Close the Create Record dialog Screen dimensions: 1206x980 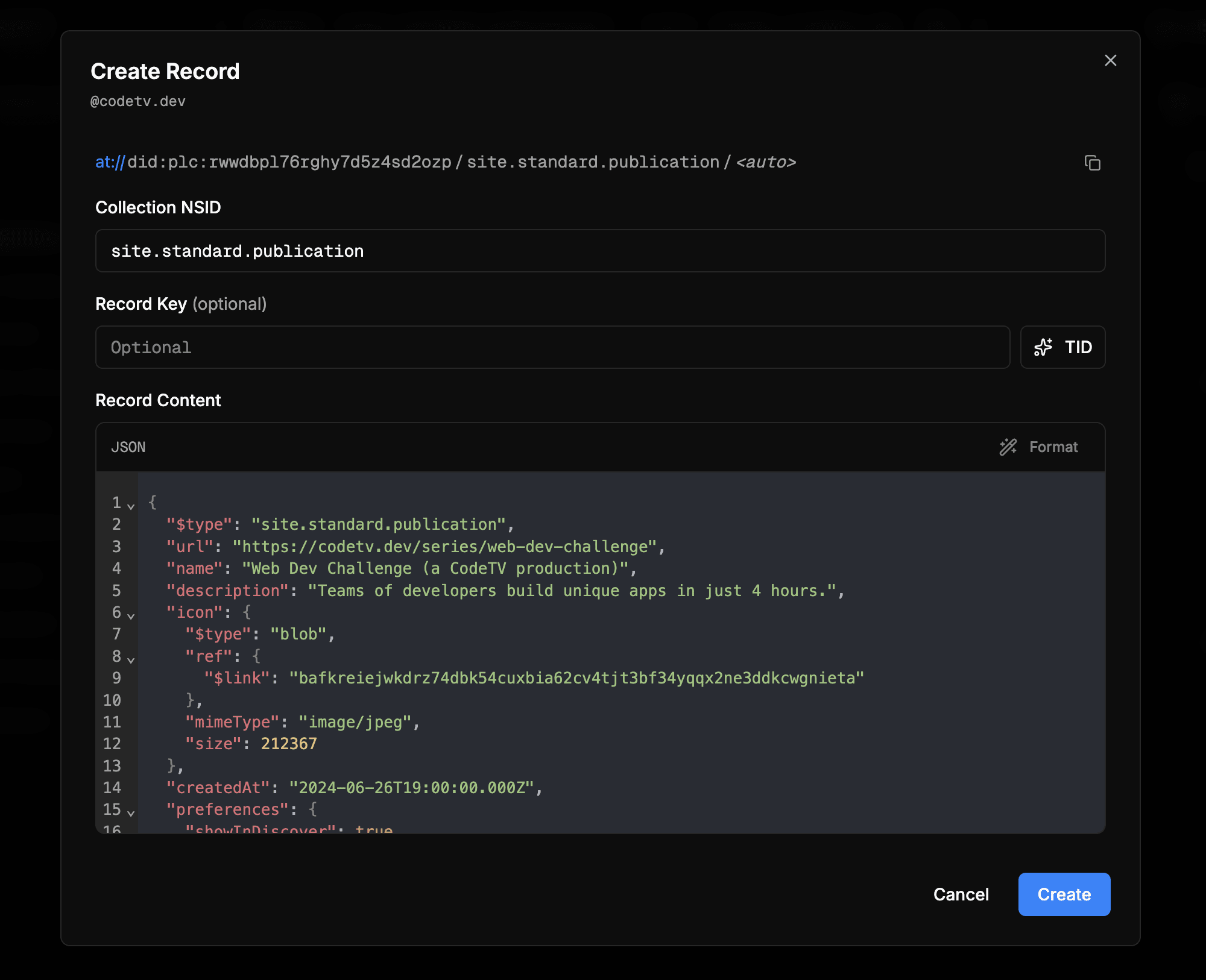pos(1110,60)
